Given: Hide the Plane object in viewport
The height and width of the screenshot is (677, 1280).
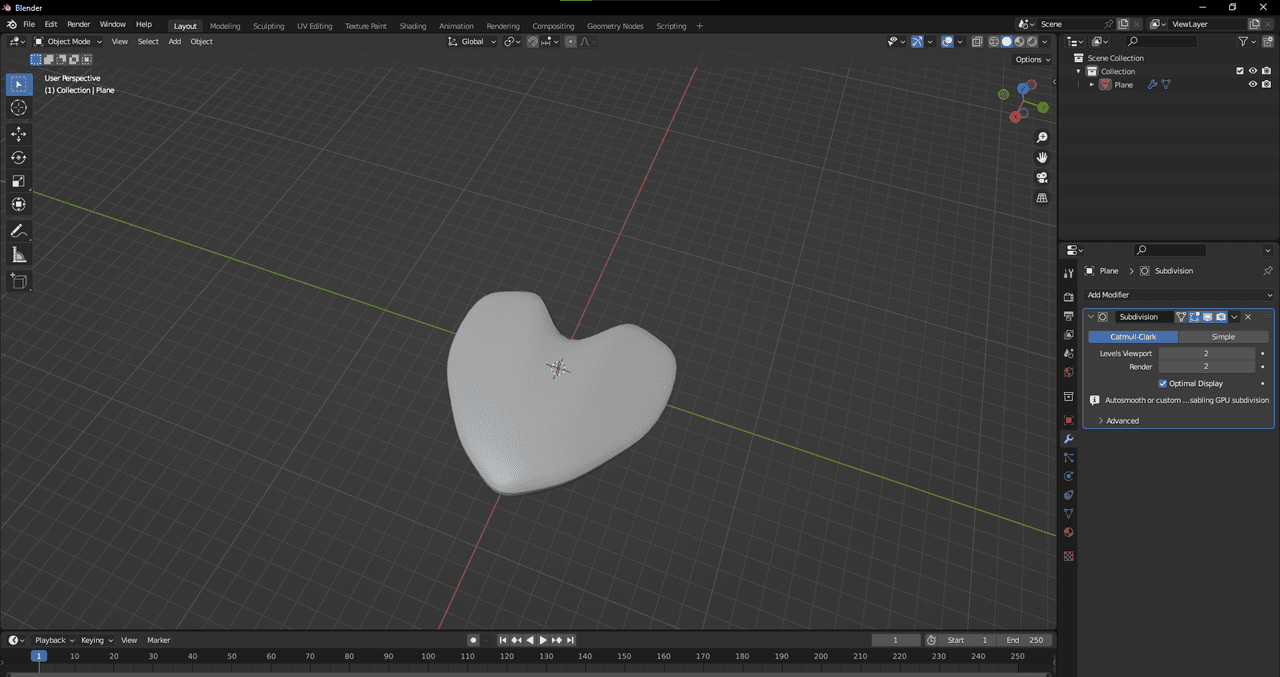Looking at the screenshot, I should coord(1252,85).
